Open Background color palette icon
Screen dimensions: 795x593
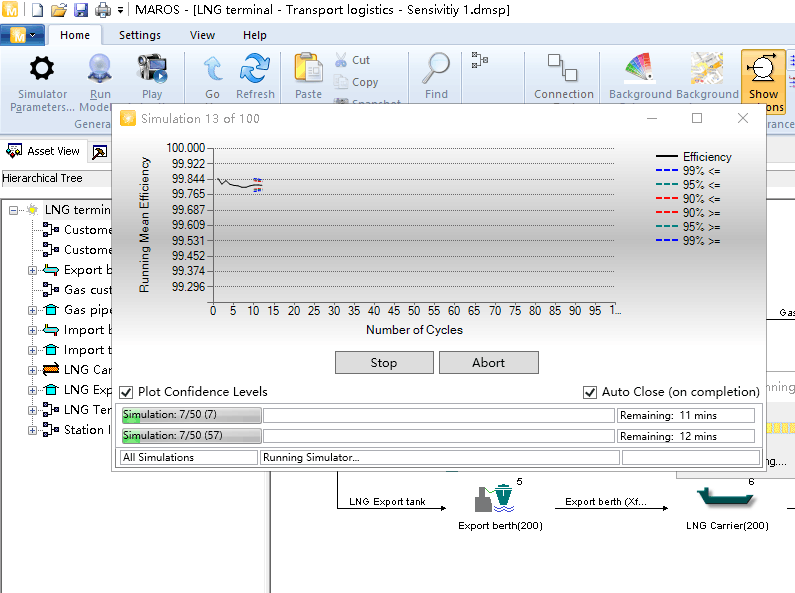click(x=640, y=68)
